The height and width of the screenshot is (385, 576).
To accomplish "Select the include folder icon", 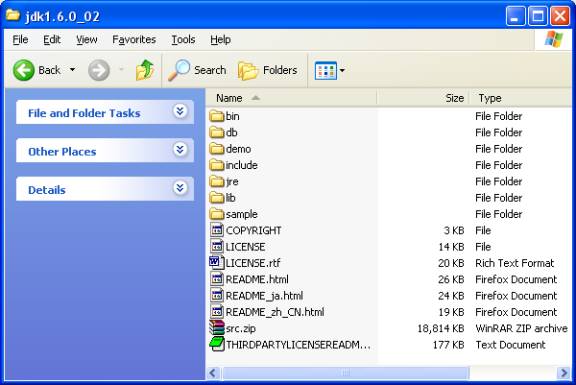I will [x=217, y=165].
